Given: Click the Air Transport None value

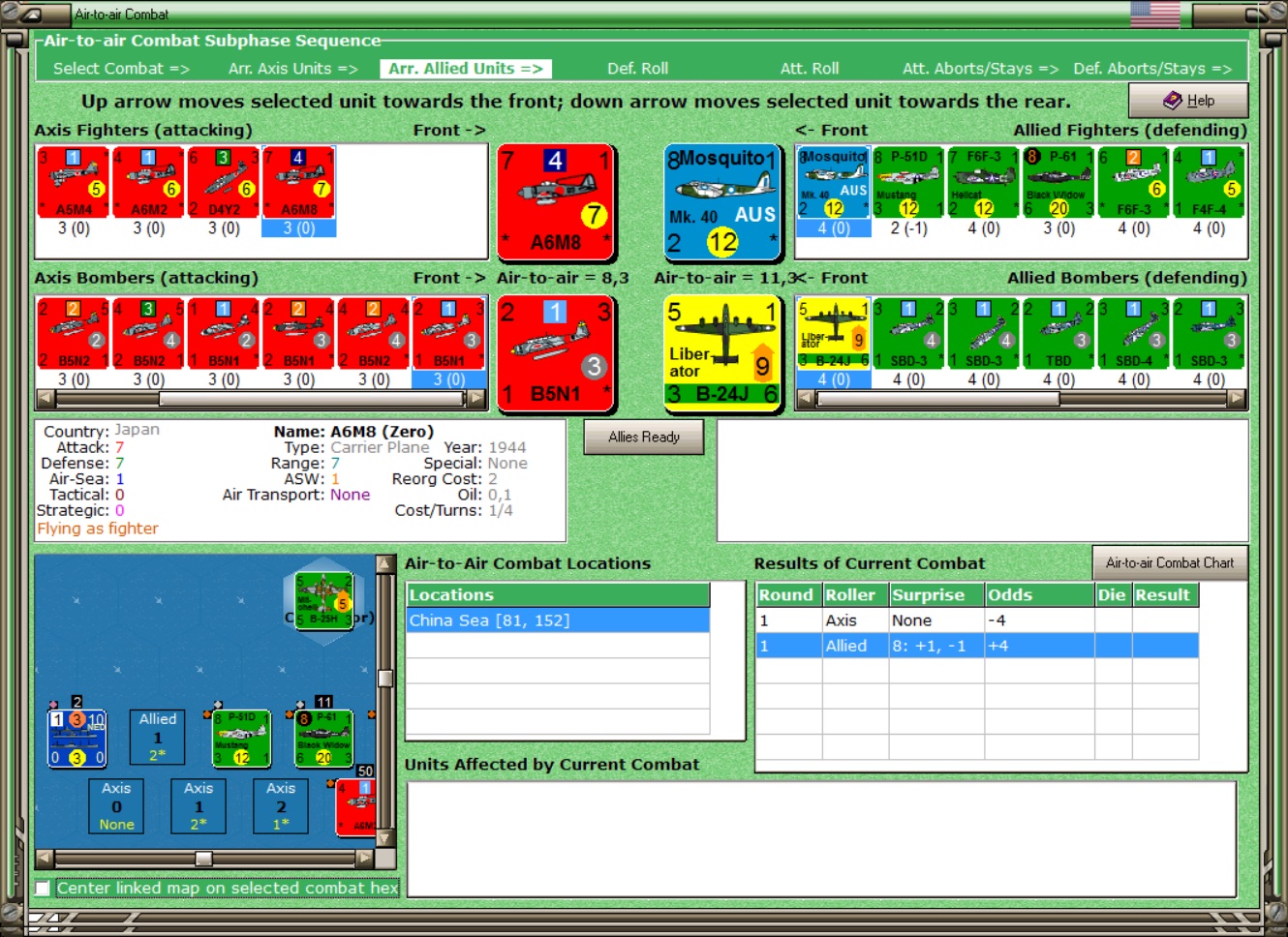Looking at the screenshot, I should click(x=350, y=495).
